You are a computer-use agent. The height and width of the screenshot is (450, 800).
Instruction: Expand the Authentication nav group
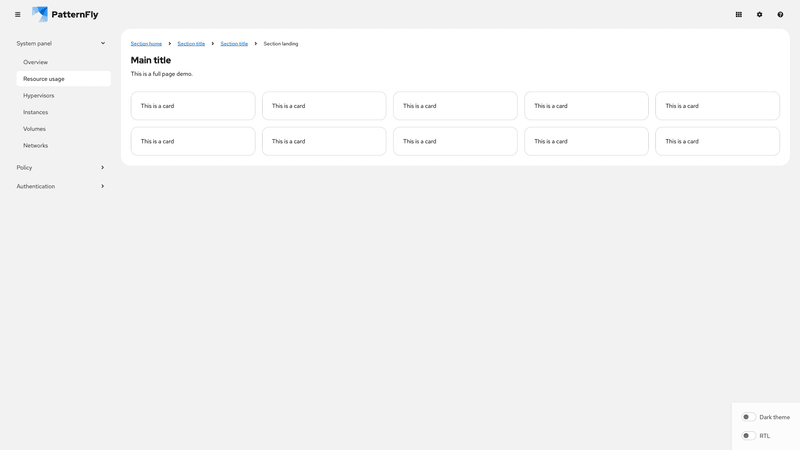point(61,186)
